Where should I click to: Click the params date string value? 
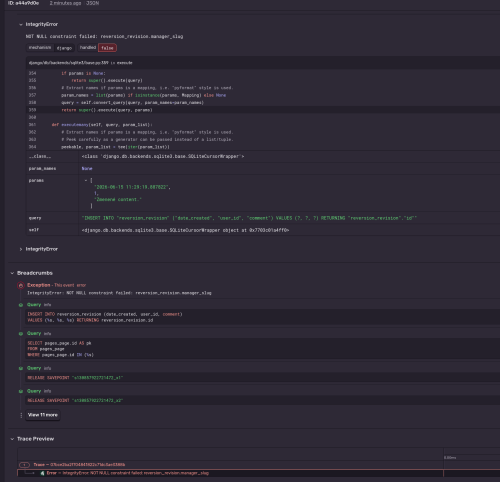pos(132,187)
